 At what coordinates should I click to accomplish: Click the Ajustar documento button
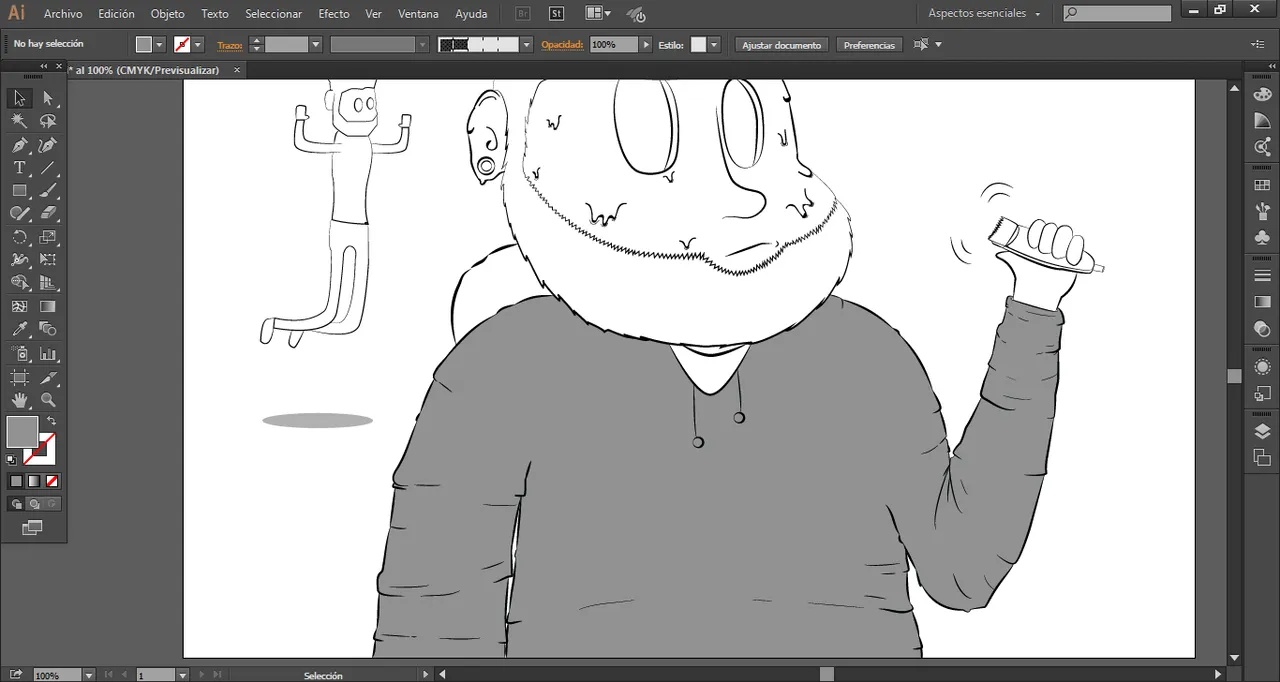781,45
